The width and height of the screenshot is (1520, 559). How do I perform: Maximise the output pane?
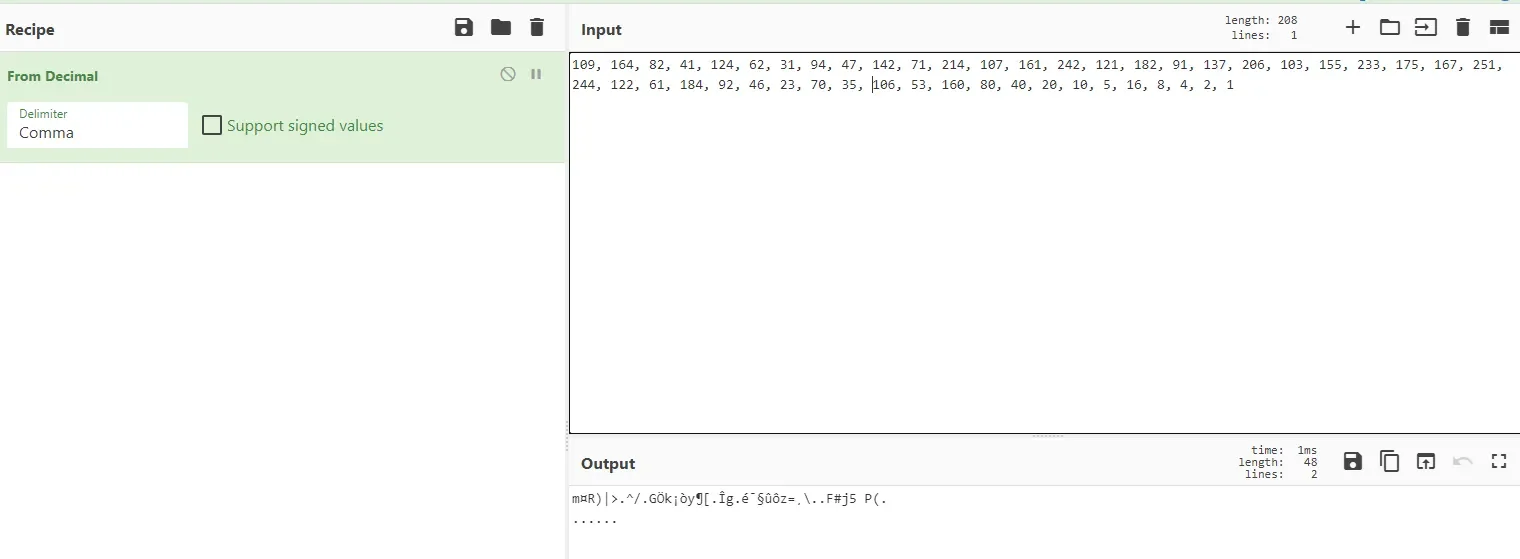1498,461
